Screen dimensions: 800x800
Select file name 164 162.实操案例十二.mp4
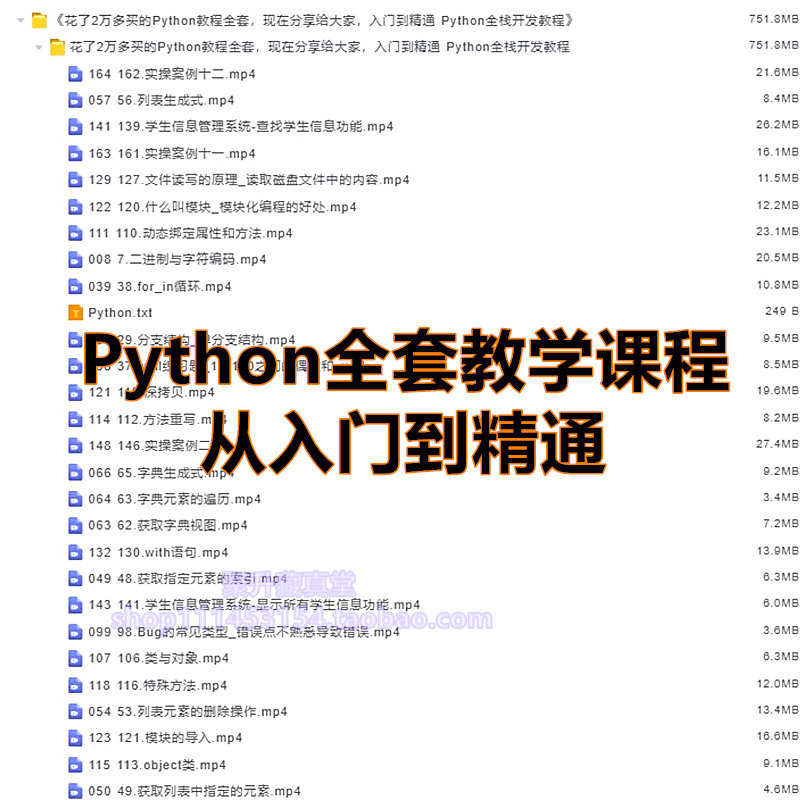(x=172, y=74)
